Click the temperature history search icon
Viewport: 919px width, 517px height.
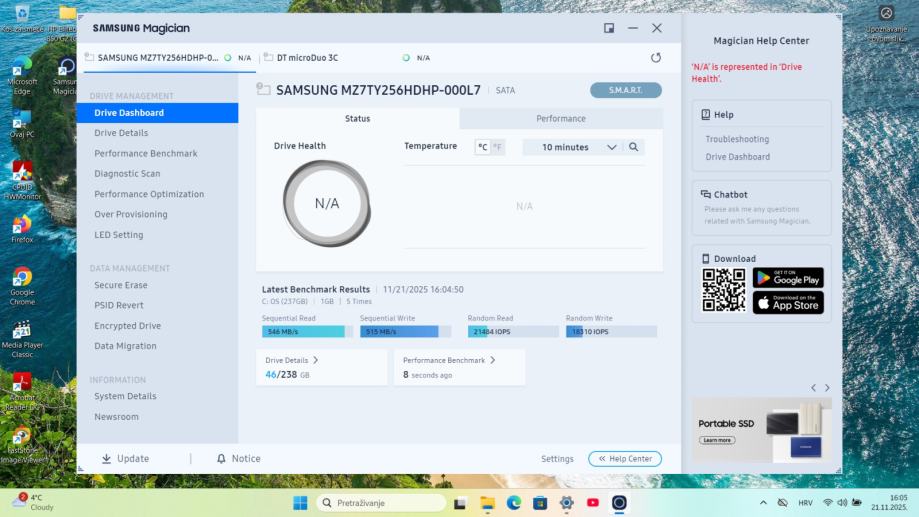[634, 147]
